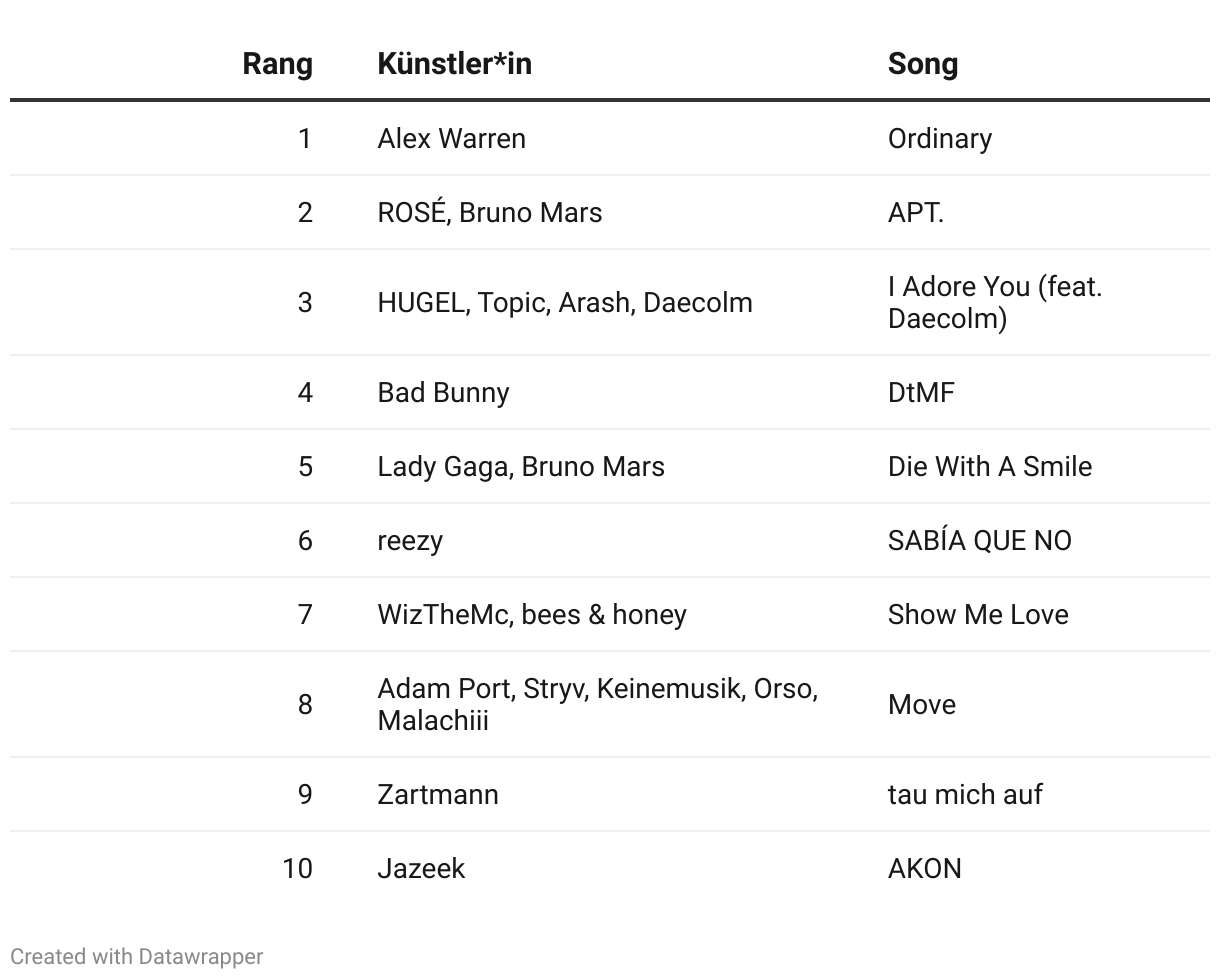Click the APT. song cell
1220x980 pixels.
(x=915, y=212)
